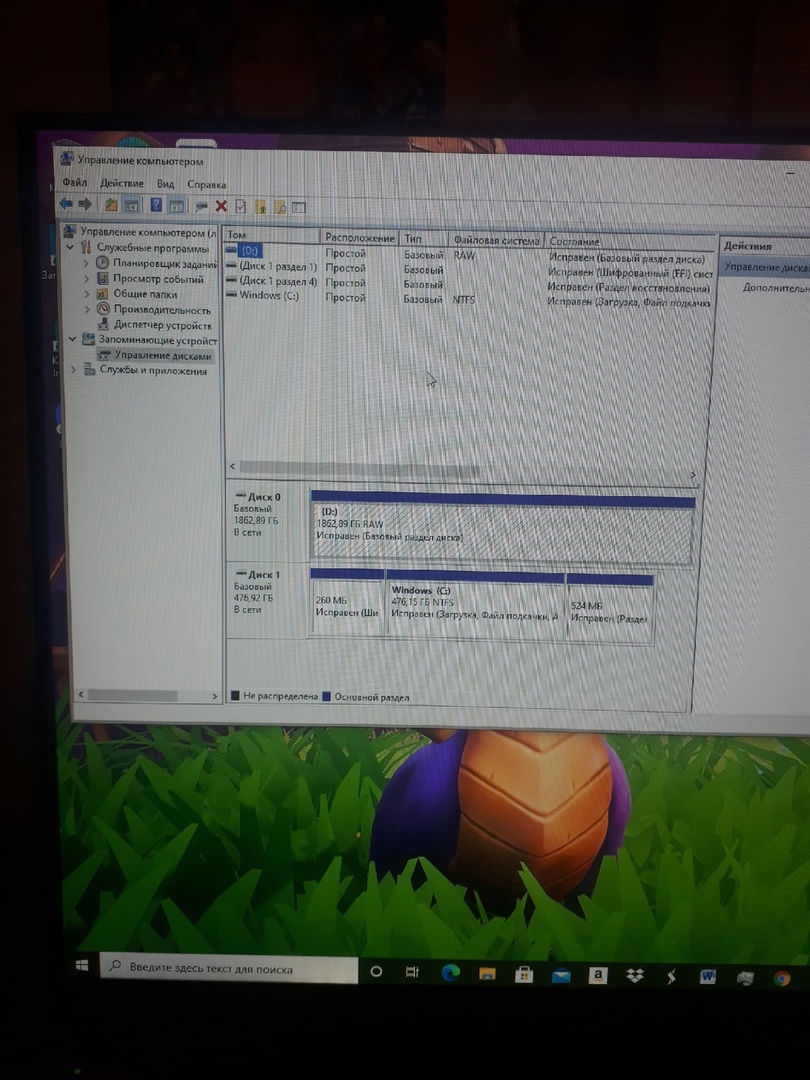This screenshot has width=810, height=1080.
Task: Collapse the Служебные программы tree node
Action: (x=70, y=247)
